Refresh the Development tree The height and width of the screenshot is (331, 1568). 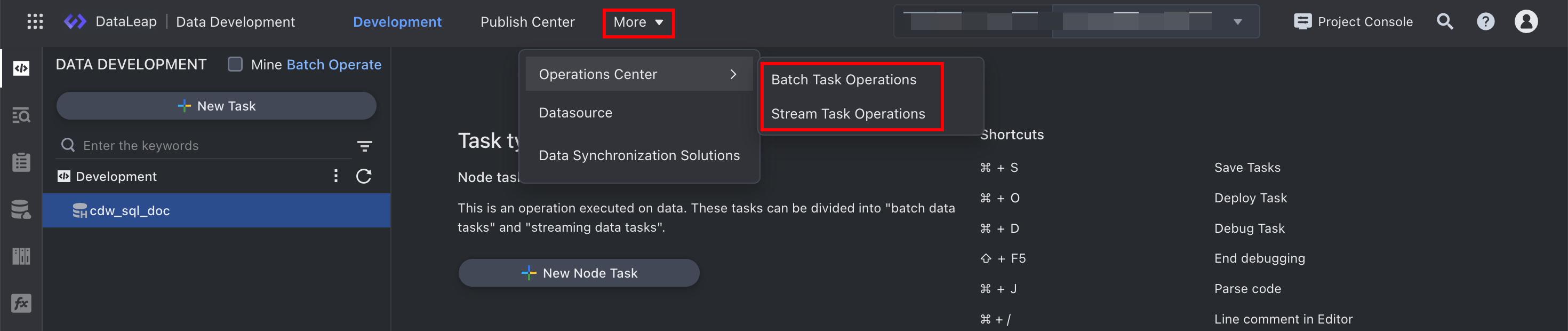pyautogui.click(x=364, y=176)
